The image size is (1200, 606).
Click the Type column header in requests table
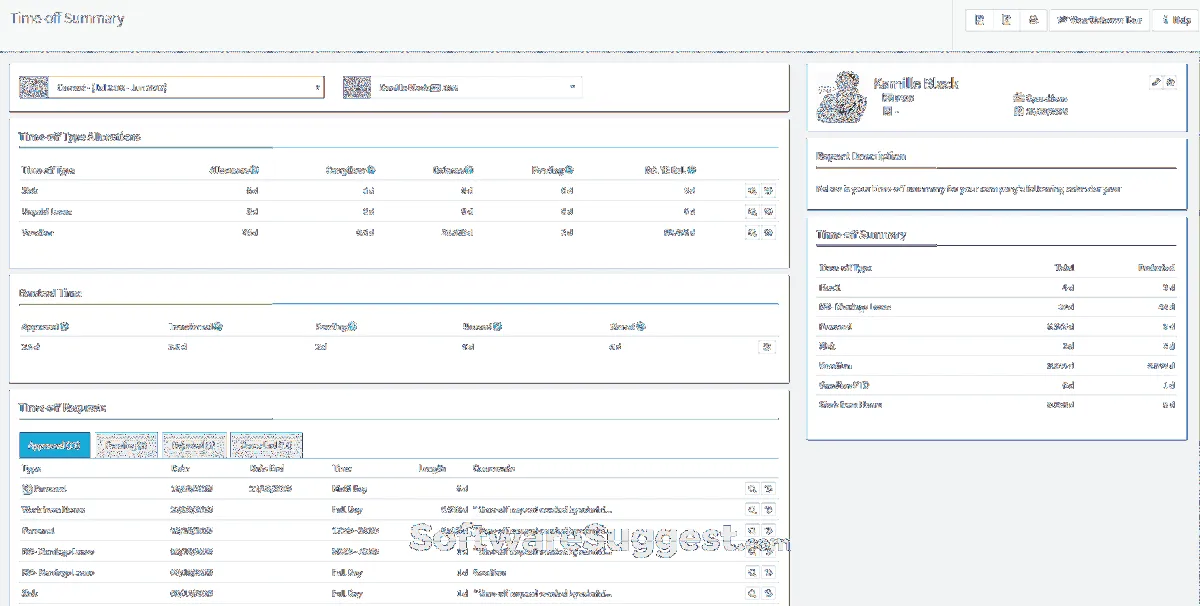[31, 467]
